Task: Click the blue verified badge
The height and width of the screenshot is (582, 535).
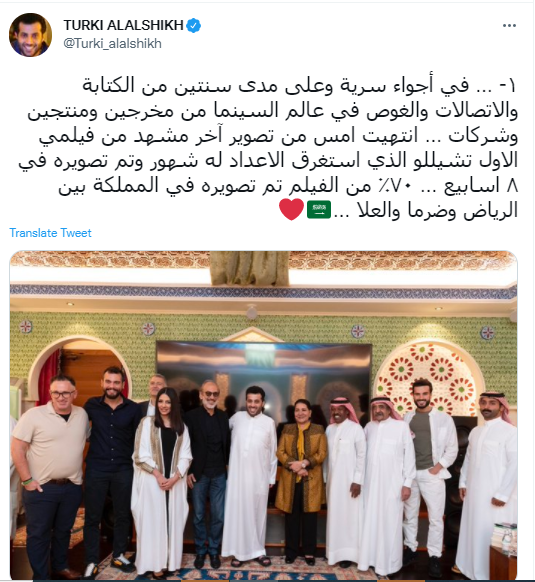Action: point(193,26)
